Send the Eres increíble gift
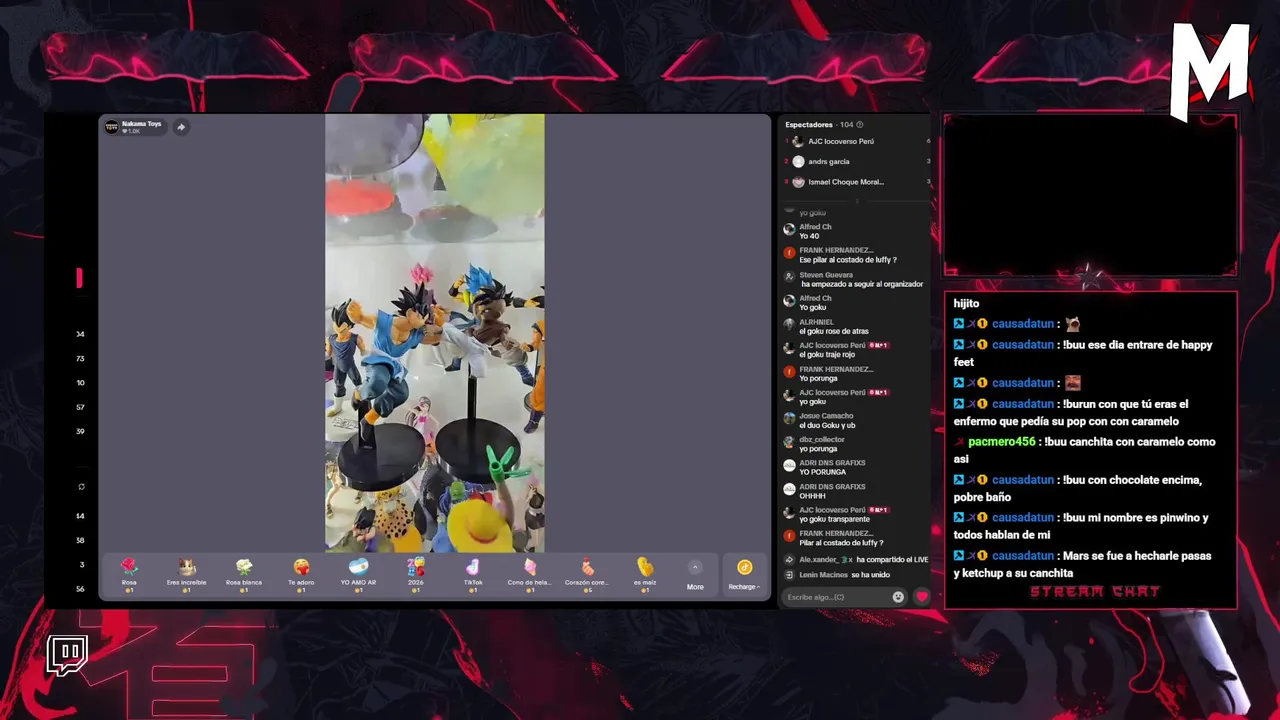The height and width of the screenshot is (720, 1280). (x=186, y=574)
